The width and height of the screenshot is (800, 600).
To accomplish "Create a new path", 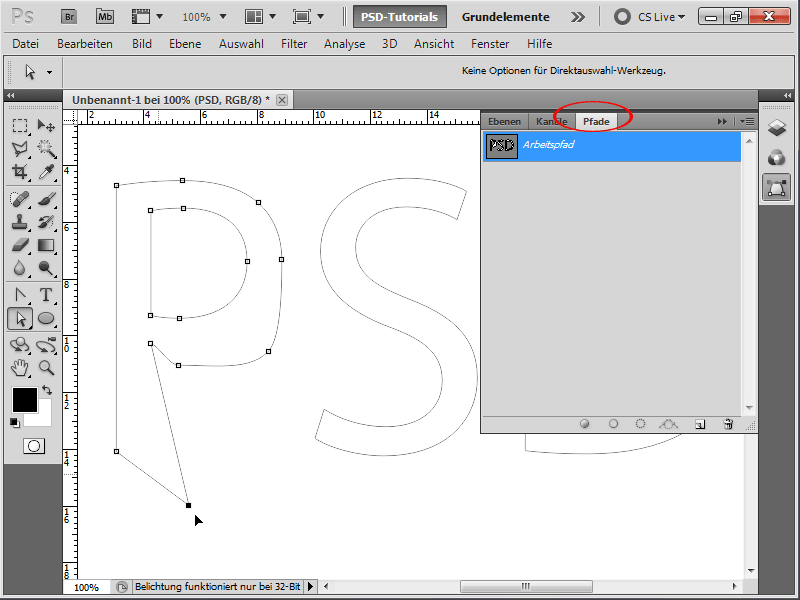I will point(700,424).
